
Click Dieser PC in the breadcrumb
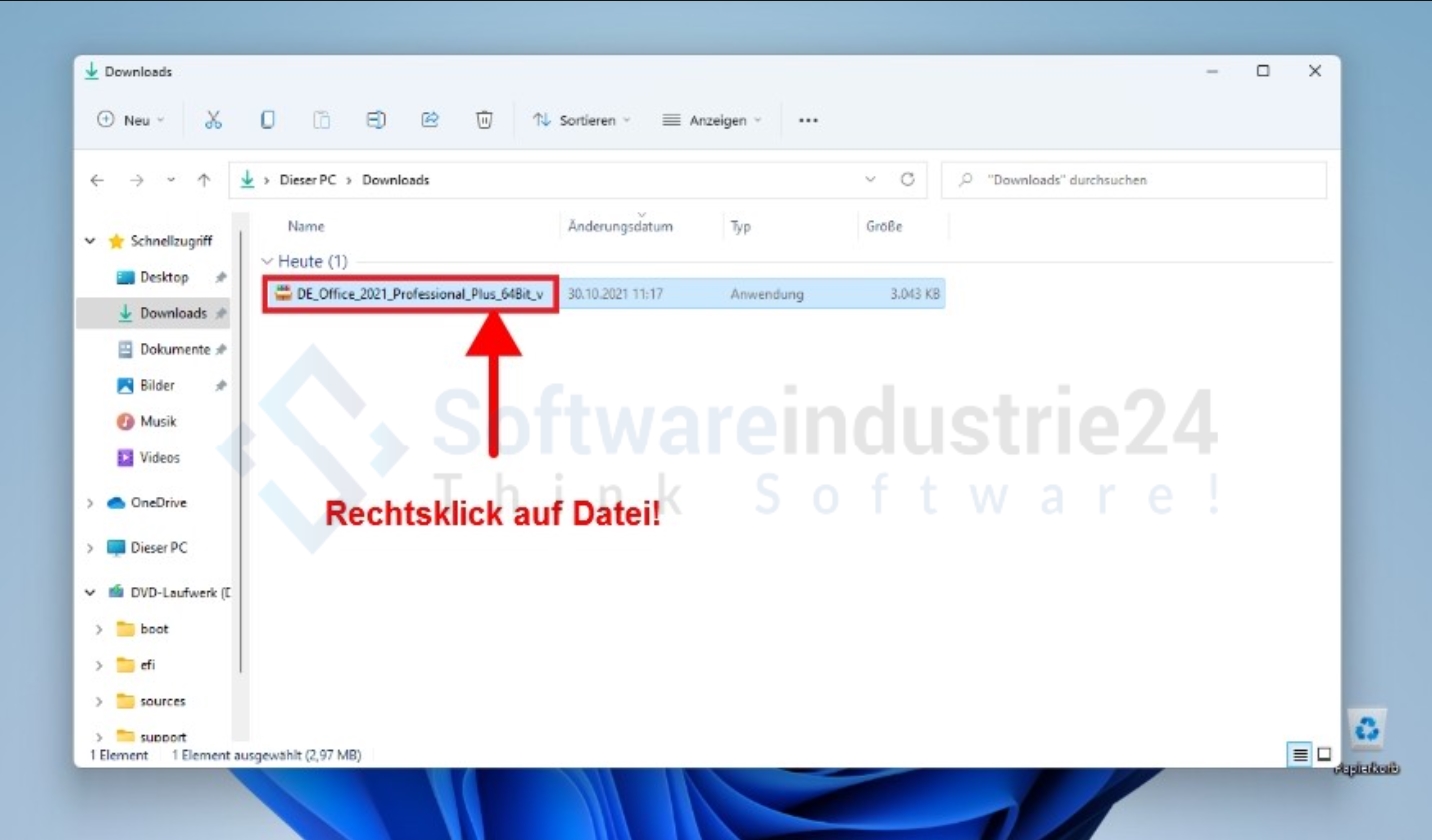pyautogui.click(x=308, y=180)
